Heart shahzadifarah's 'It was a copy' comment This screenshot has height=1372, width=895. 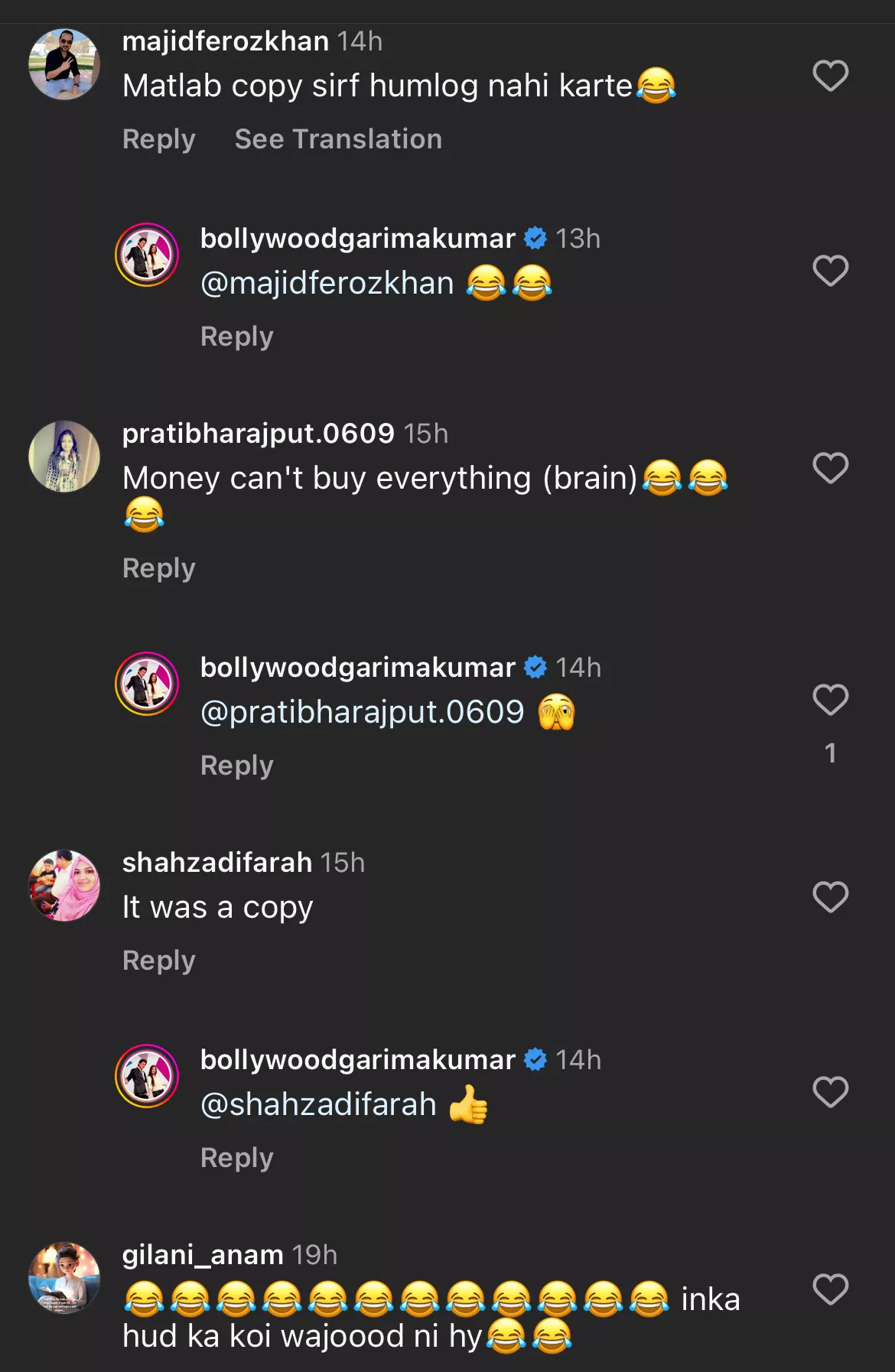point(830,897)
